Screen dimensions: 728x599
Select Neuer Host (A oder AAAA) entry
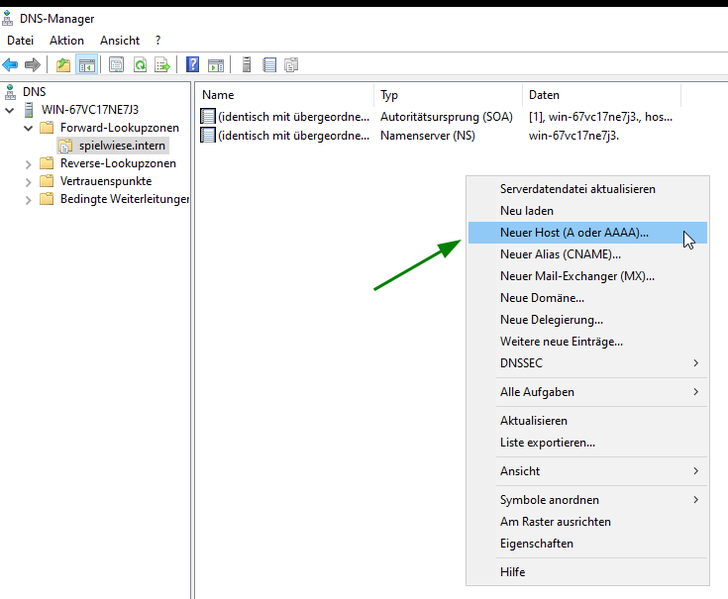574,232
